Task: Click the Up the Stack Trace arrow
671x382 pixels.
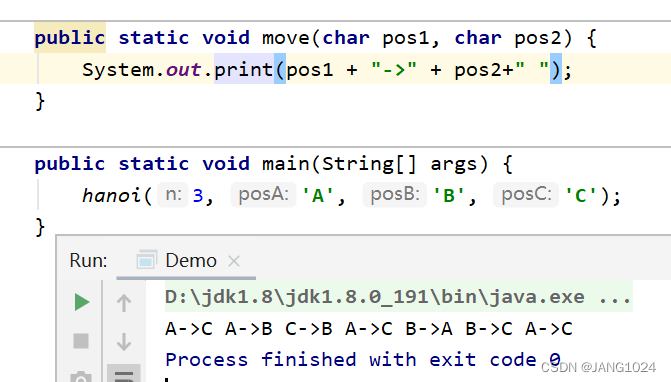Action: (x=124, y=302)
